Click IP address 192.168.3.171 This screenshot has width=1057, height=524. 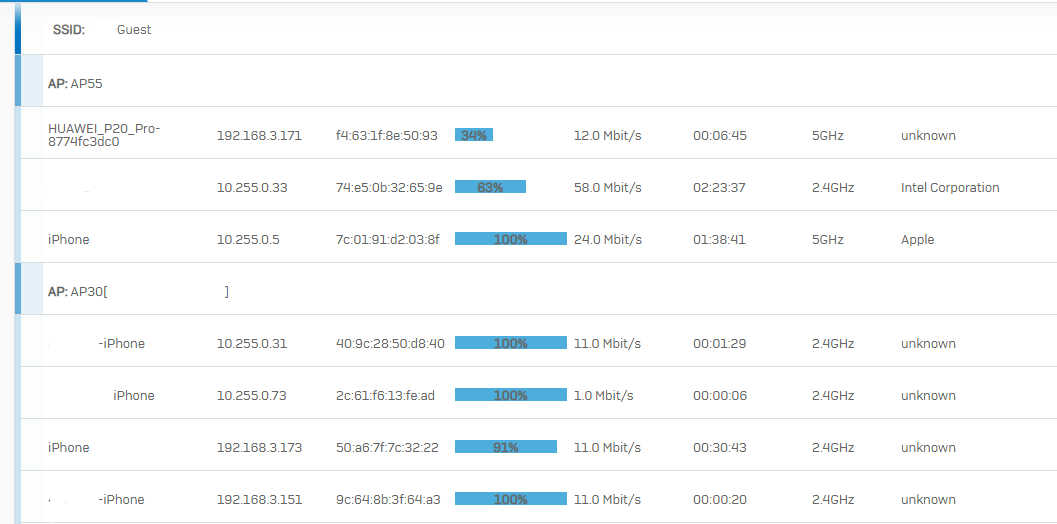coord(259,136)
